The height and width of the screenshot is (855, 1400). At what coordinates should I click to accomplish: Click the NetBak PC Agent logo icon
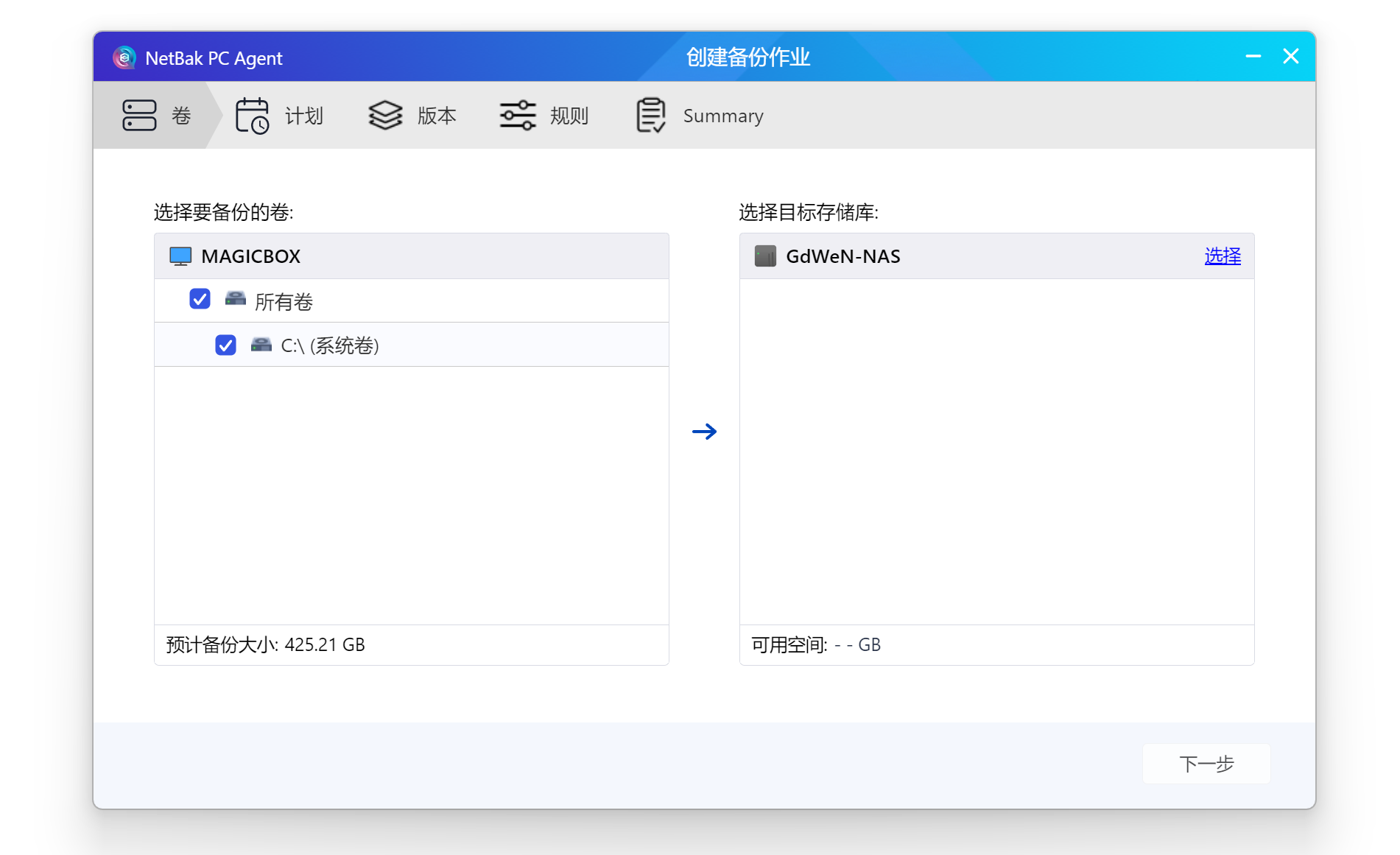124,57
